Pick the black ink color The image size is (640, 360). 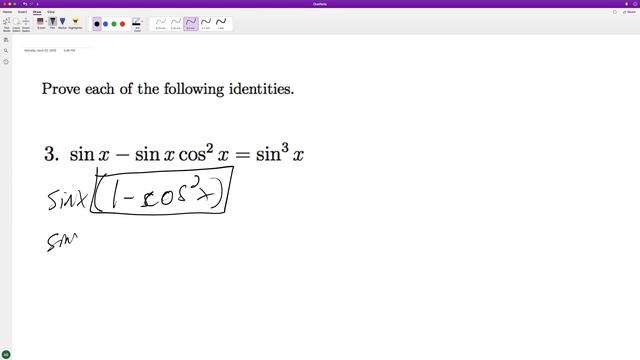(x=97, y=24)
